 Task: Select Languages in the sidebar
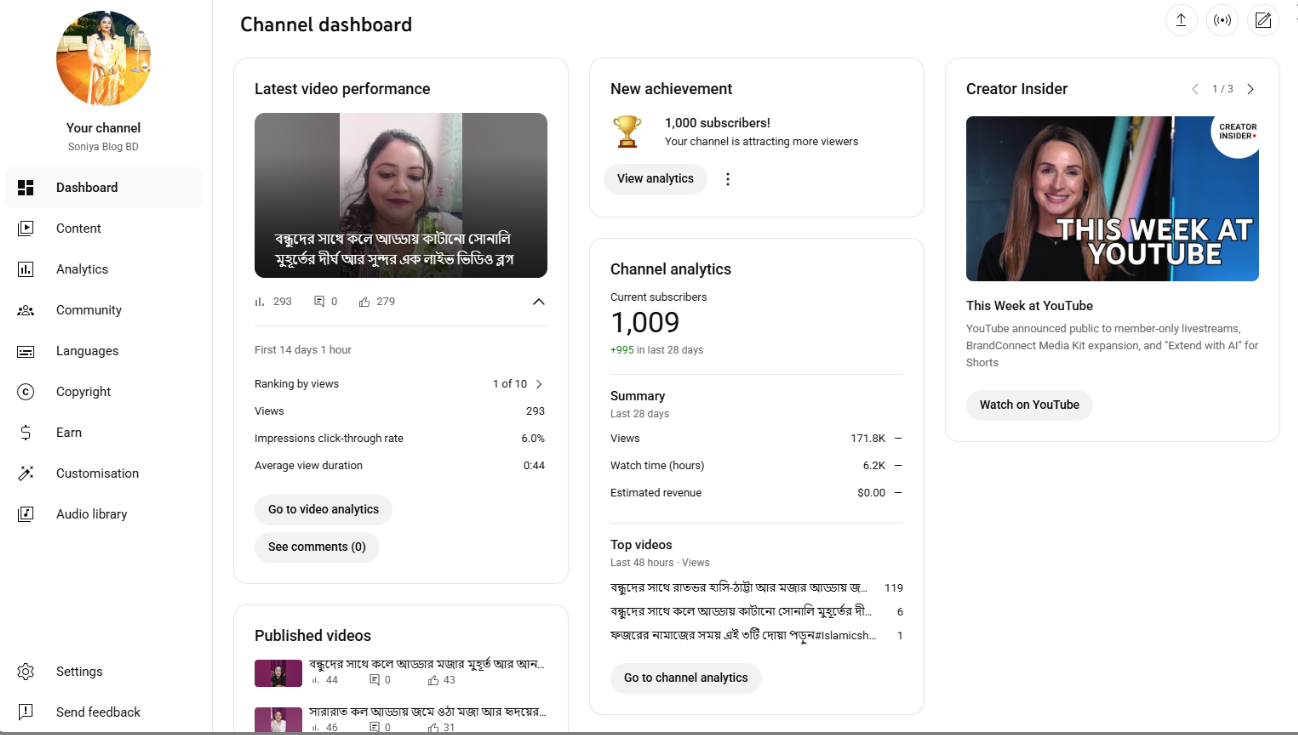click(26, 350)
